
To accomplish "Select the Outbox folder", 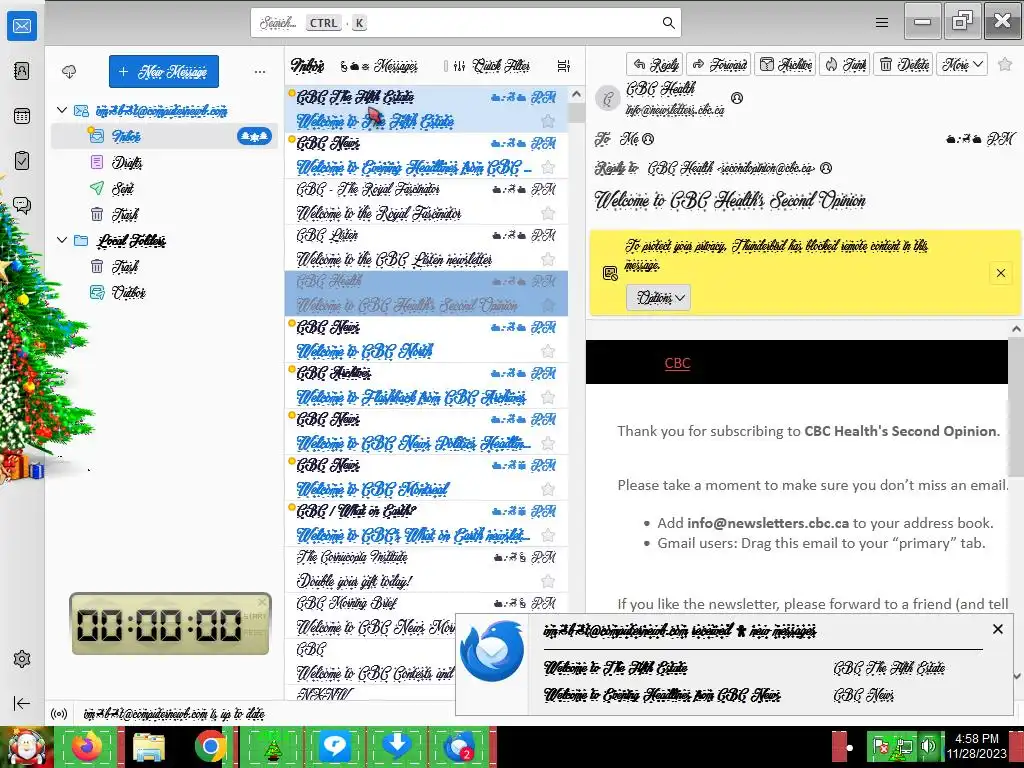I will (165, 292).
